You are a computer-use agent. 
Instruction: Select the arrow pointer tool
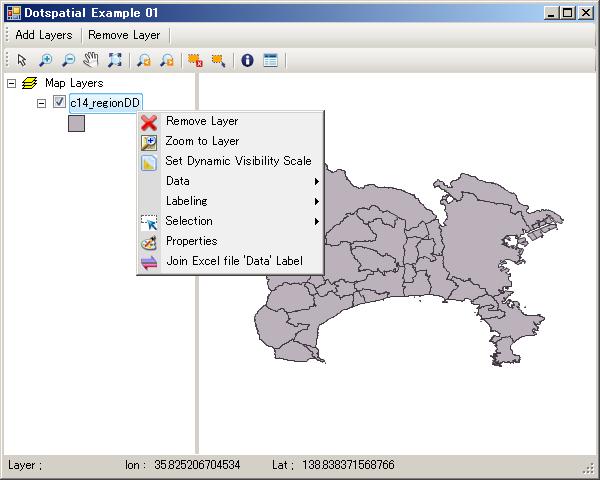(x=22, y=60)
